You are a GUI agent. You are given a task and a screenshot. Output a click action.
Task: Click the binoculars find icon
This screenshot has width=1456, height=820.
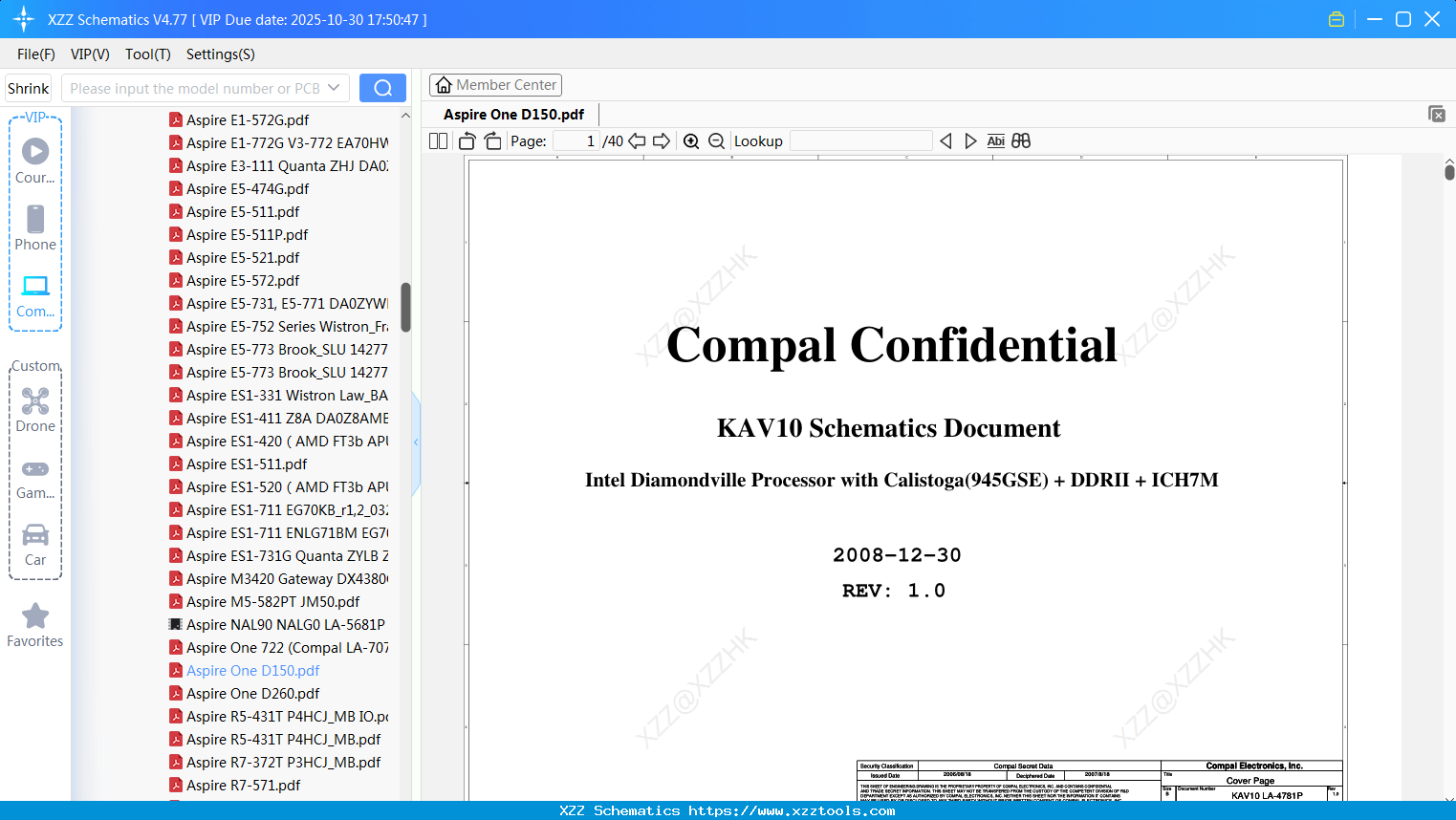point(1021,141)
